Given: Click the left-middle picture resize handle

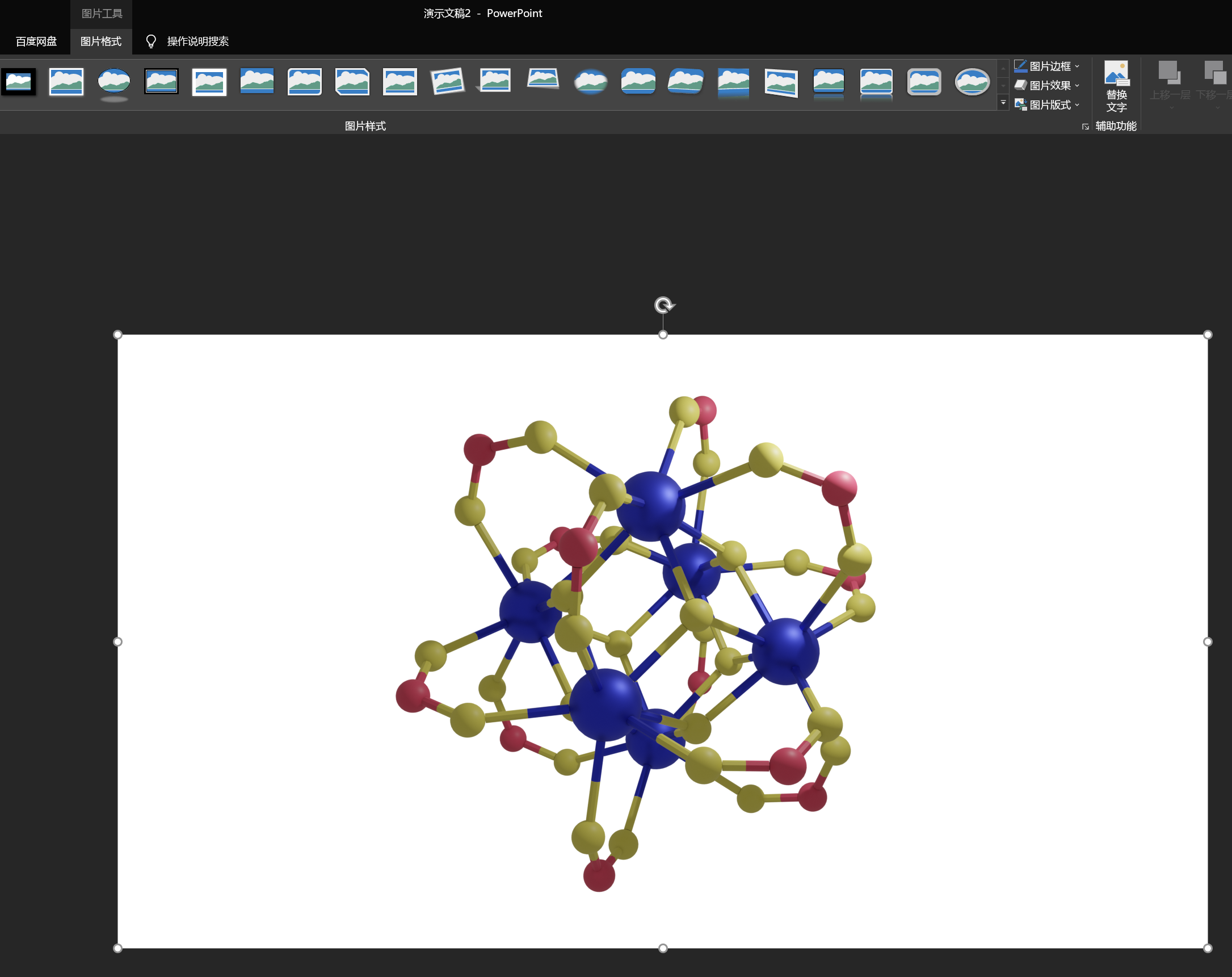Looking at the screenshot, I should click(117, 641).
